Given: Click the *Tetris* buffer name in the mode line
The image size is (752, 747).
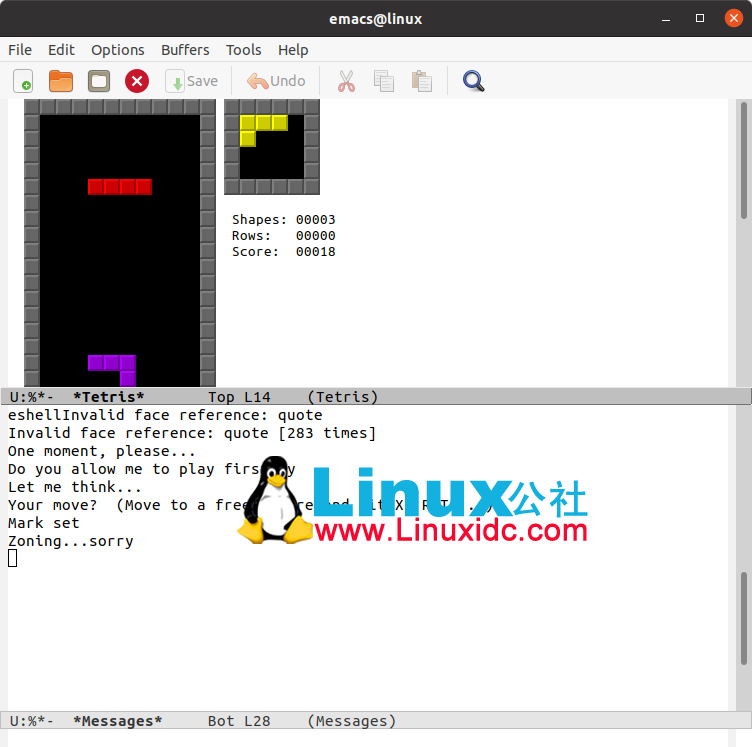Looking at the screenshot, I should 108,397.
